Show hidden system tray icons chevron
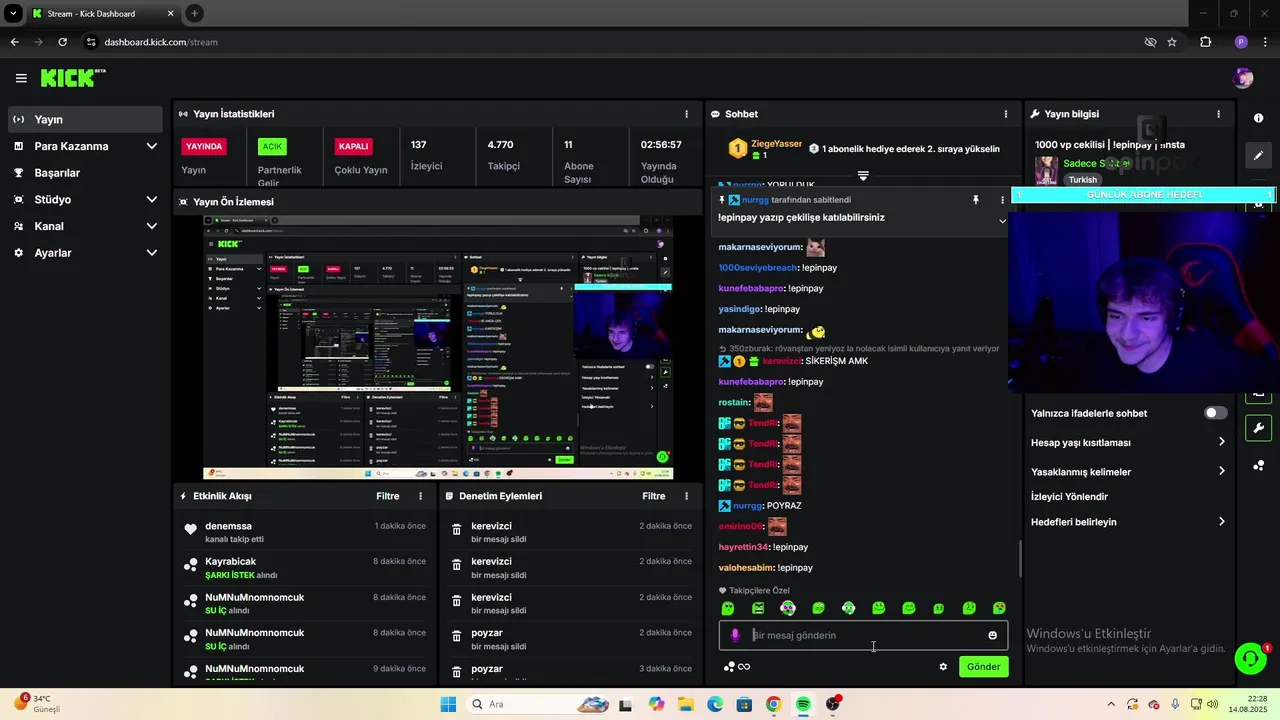 [1110, 704]
